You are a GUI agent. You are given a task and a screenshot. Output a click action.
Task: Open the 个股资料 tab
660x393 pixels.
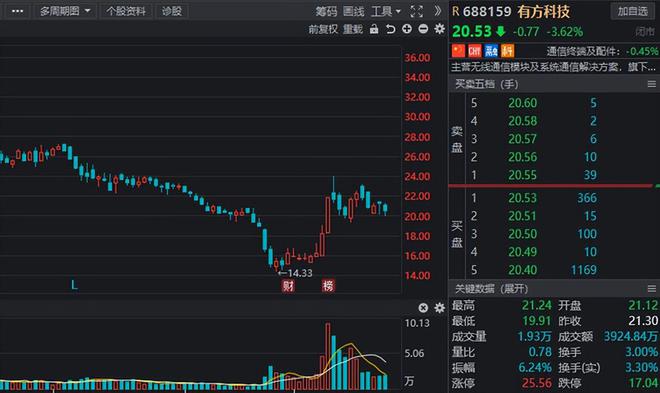tap(126, 11)
